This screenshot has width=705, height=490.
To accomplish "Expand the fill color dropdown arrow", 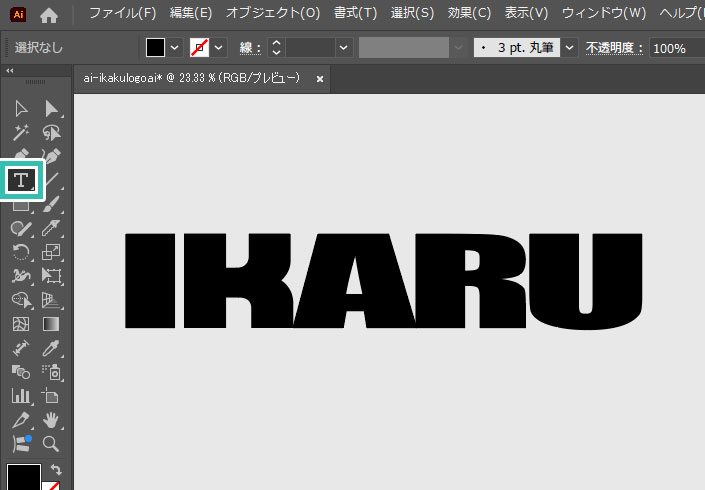I will pyautogui.click(x=174, y=47).
